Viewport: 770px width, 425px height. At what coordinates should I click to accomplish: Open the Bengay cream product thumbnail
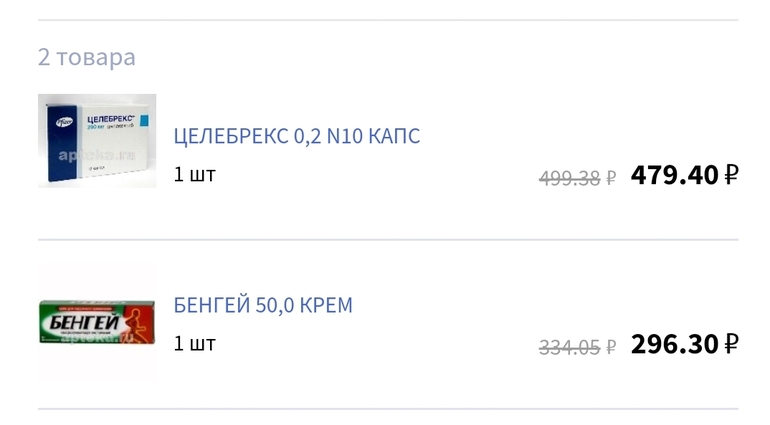tap(97, 324)
